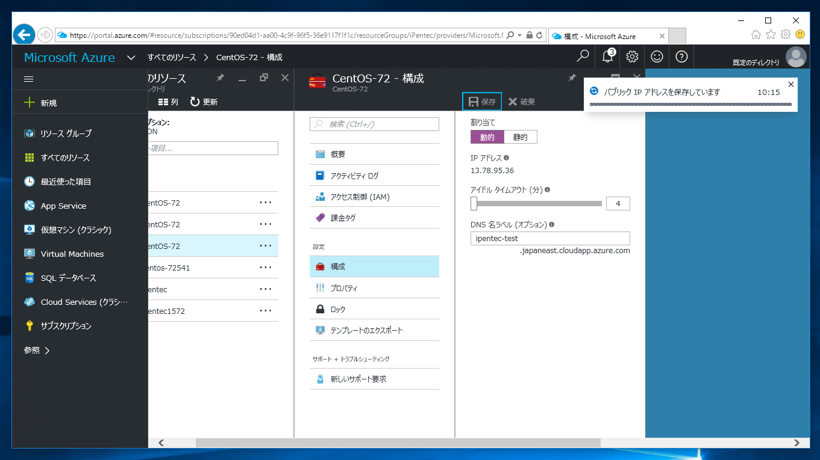Viewport: 820px width, 460px height.
Task: Click the refresh (更新) button in list blade
Action: (x=203, y=102)
